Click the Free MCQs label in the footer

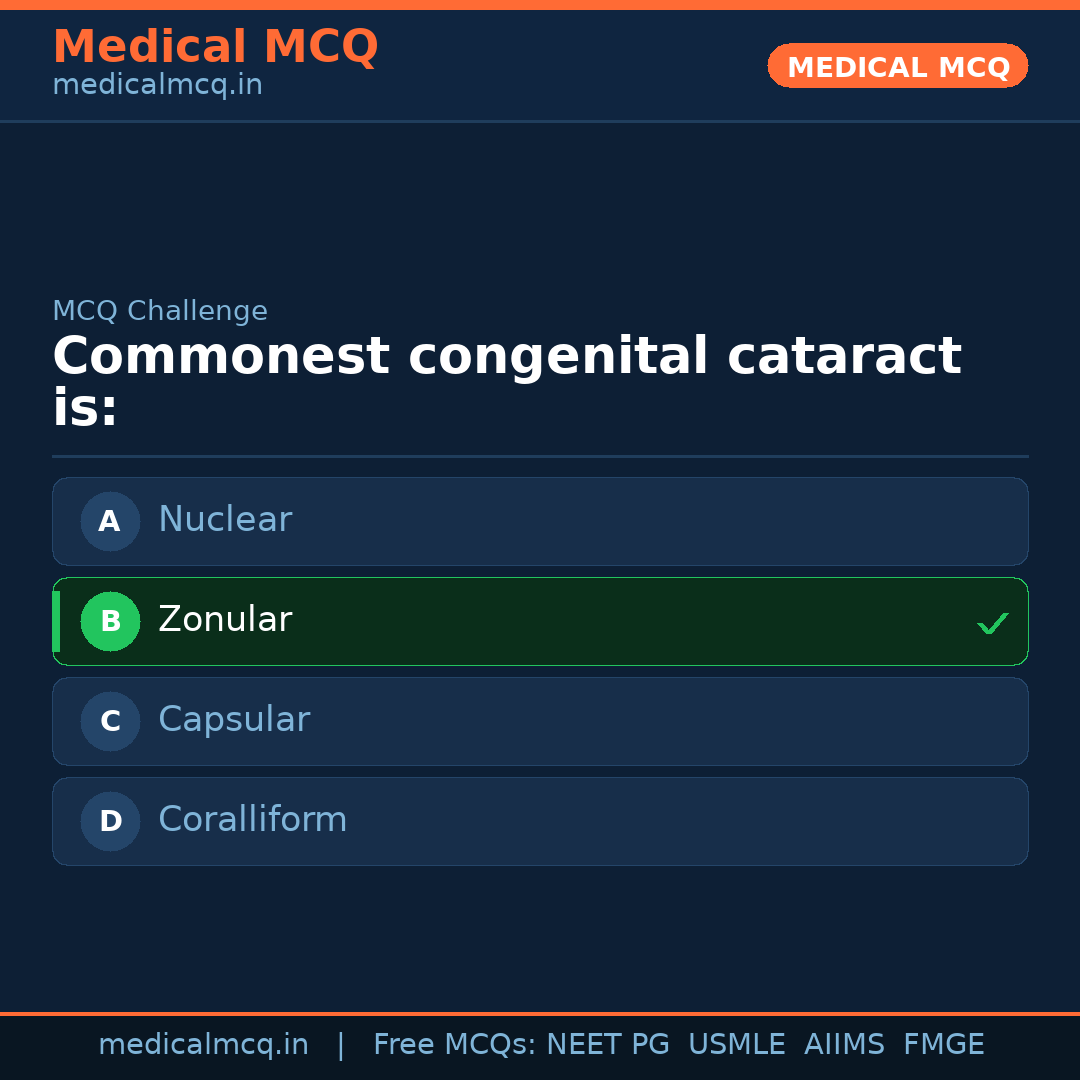pos(455,1045)
